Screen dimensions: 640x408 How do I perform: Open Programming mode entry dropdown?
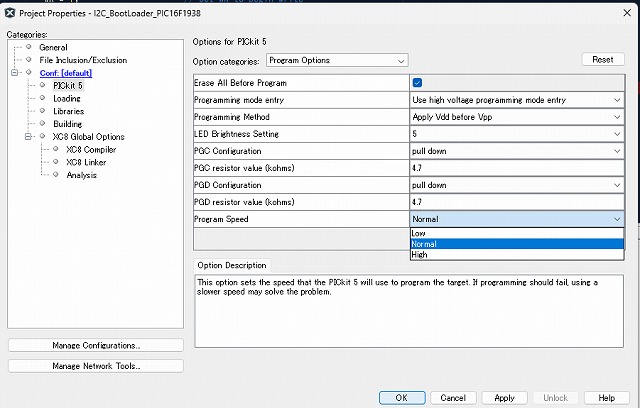point(517,100)
